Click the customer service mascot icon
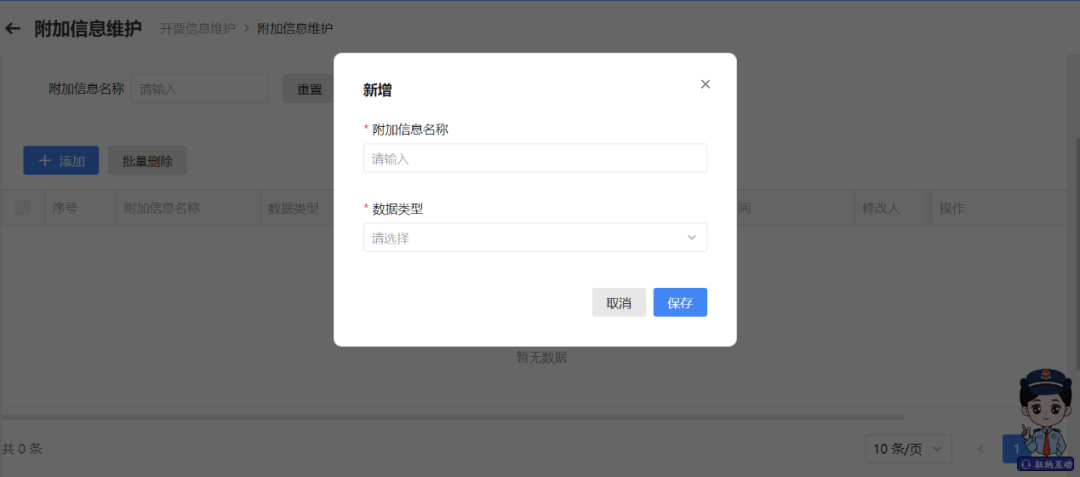The width and height of the screenshot is (1080, 477). tap(1045, 420)
